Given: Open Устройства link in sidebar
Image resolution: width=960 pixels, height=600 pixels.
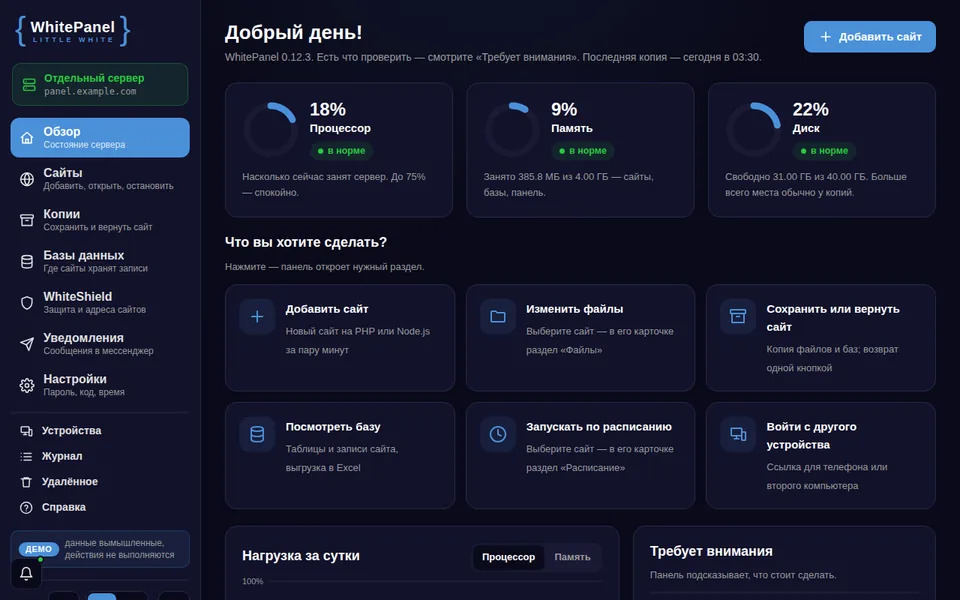Looking at the screenshot, I should (100, 431).
